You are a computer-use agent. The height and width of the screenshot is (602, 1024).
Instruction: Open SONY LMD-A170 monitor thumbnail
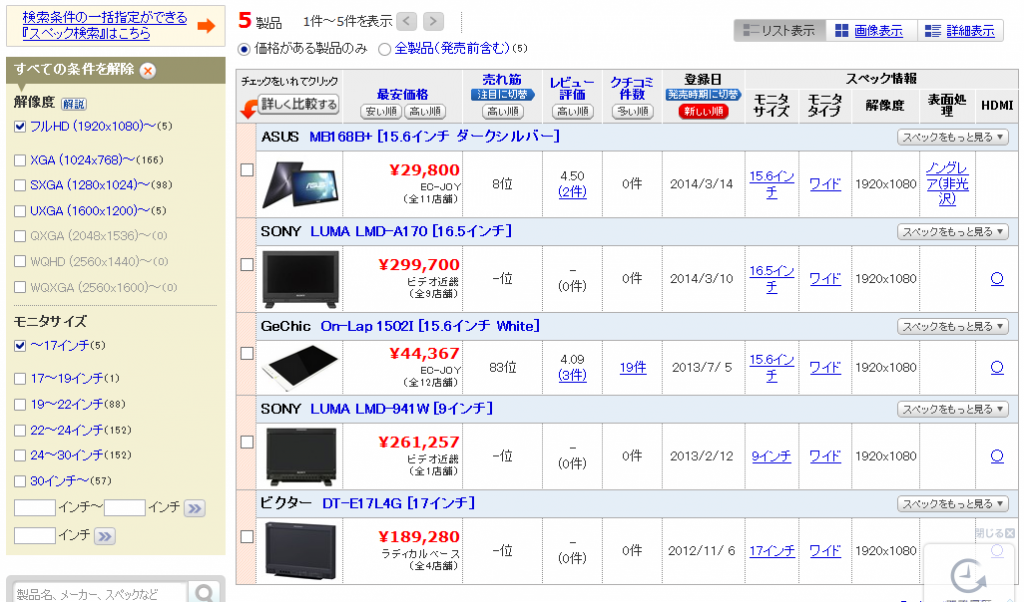tap(300, 279)
